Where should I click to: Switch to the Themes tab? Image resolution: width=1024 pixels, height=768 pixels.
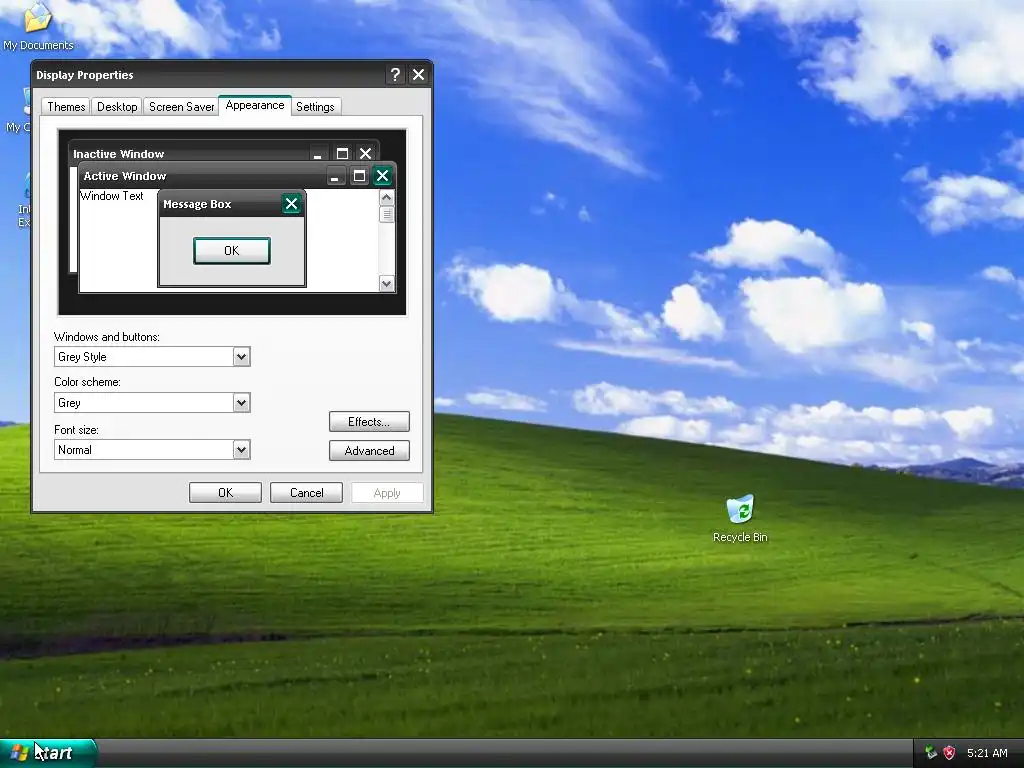(x=66, y=106)
